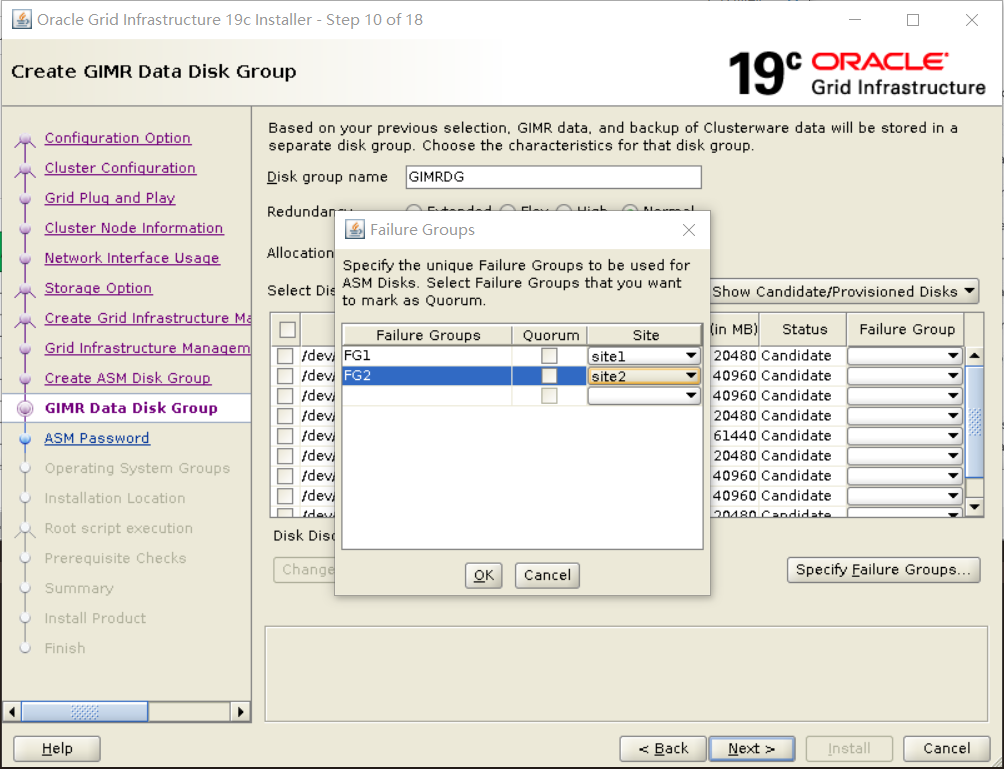Screen dimensions: 1004x769
Task: Check the second disk row checkbox
Action: [285, 376]
